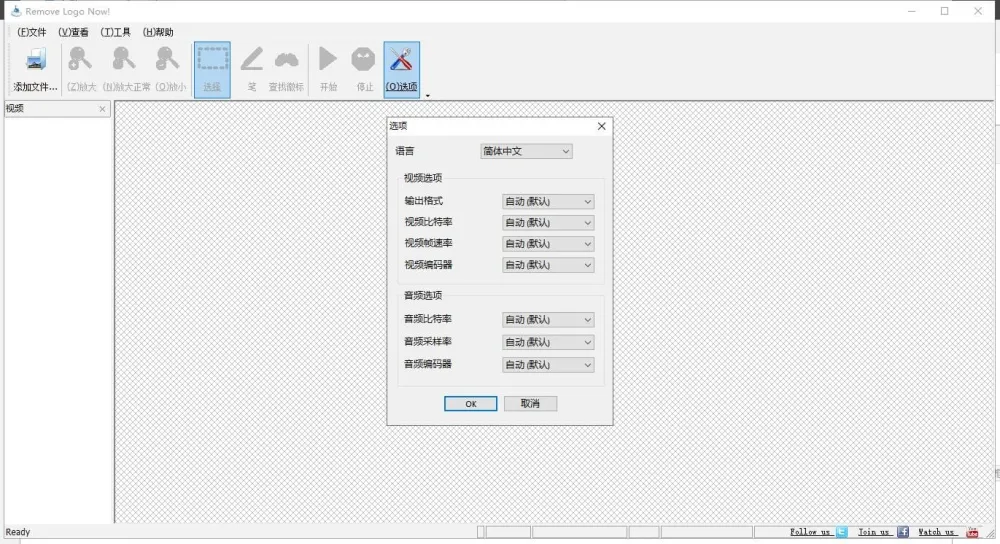Open the 视频编码器 video encoder dropdown
The width and height of the screenshot is (1000, 544).
click(x=548, y=266)
